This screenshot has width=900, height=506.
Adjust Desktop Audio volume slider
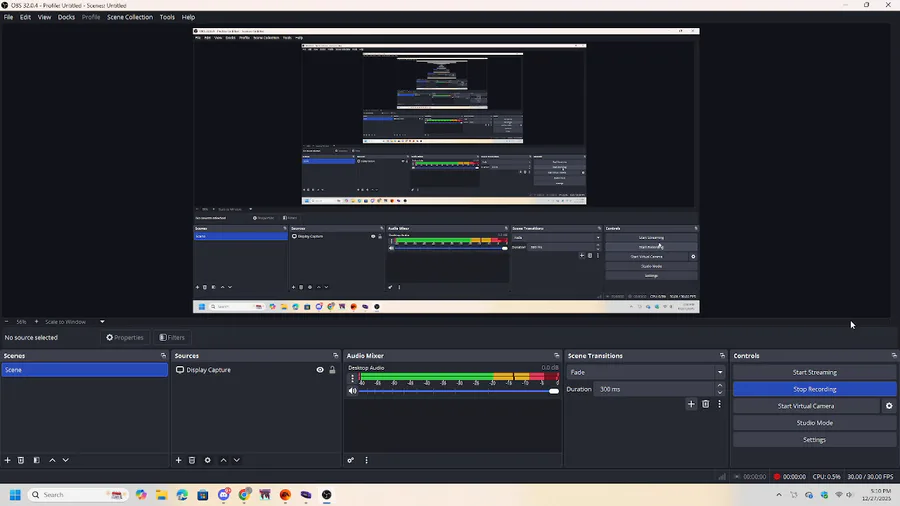pyautogui.click(x=459, y=391)
